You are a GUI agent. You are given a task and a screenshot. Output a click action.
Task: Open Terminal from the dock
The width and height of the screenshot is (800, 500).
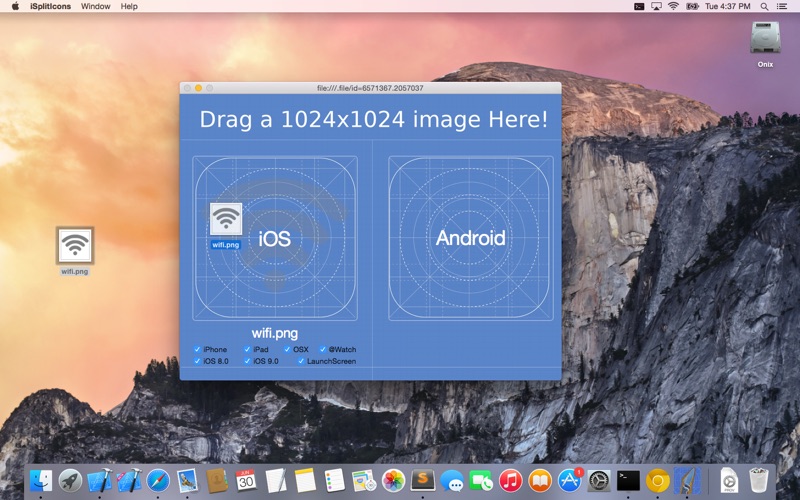tap(628, 481)
